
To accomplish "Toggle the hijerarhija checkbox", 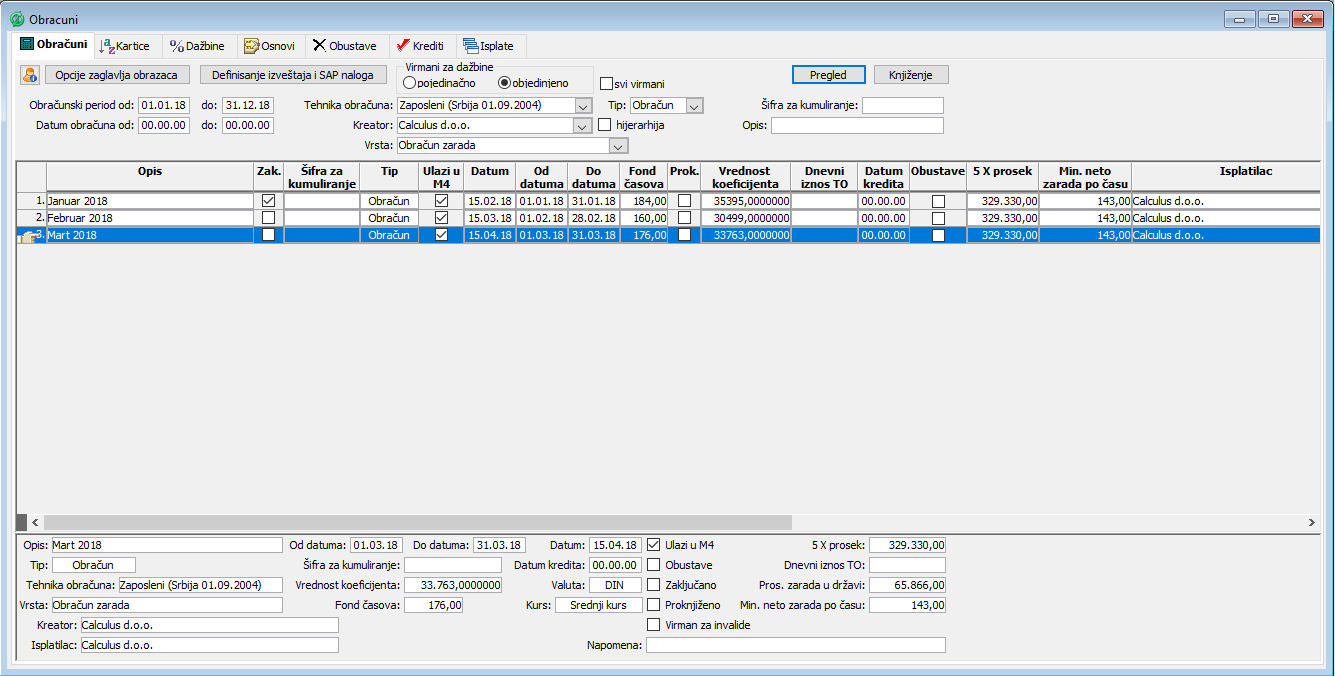I will [605, 125].
